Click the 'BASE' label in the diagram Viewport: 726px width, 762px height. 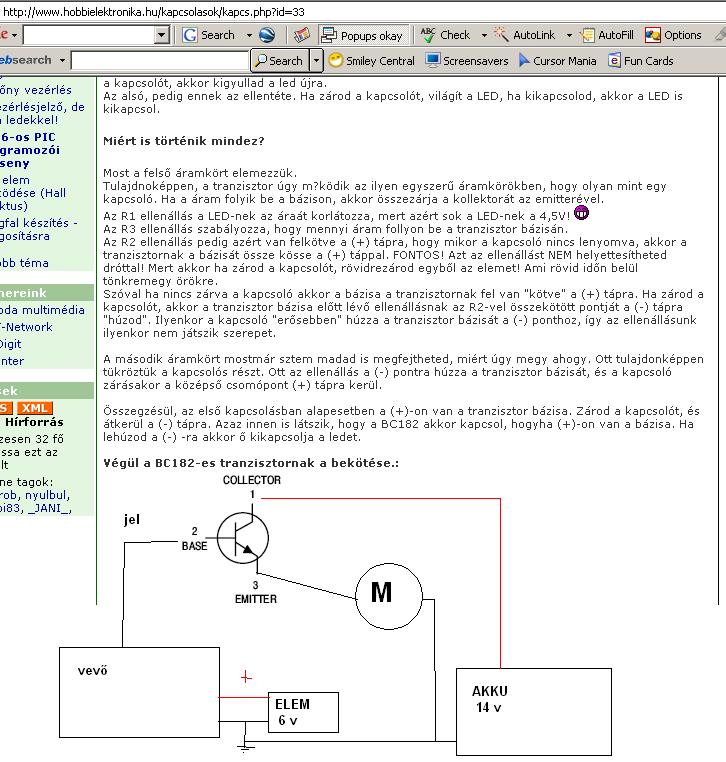click(x=194, y=546)
